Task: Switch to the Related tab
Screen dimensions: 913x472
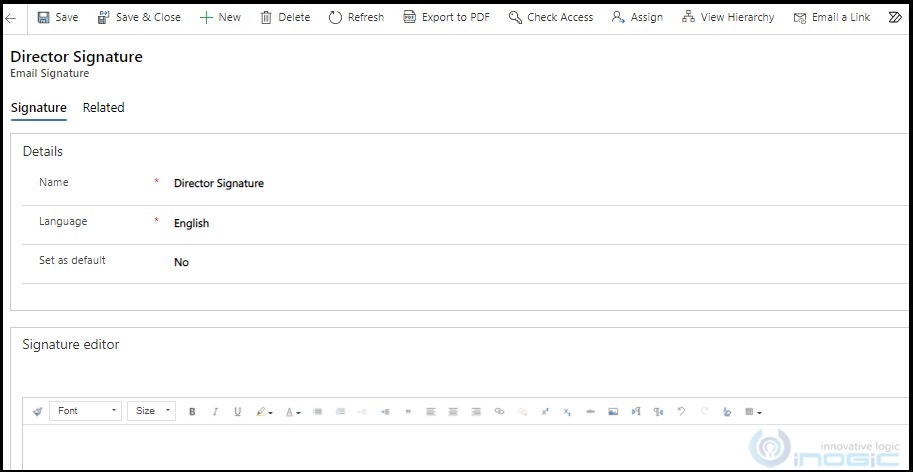Action: 103,108
